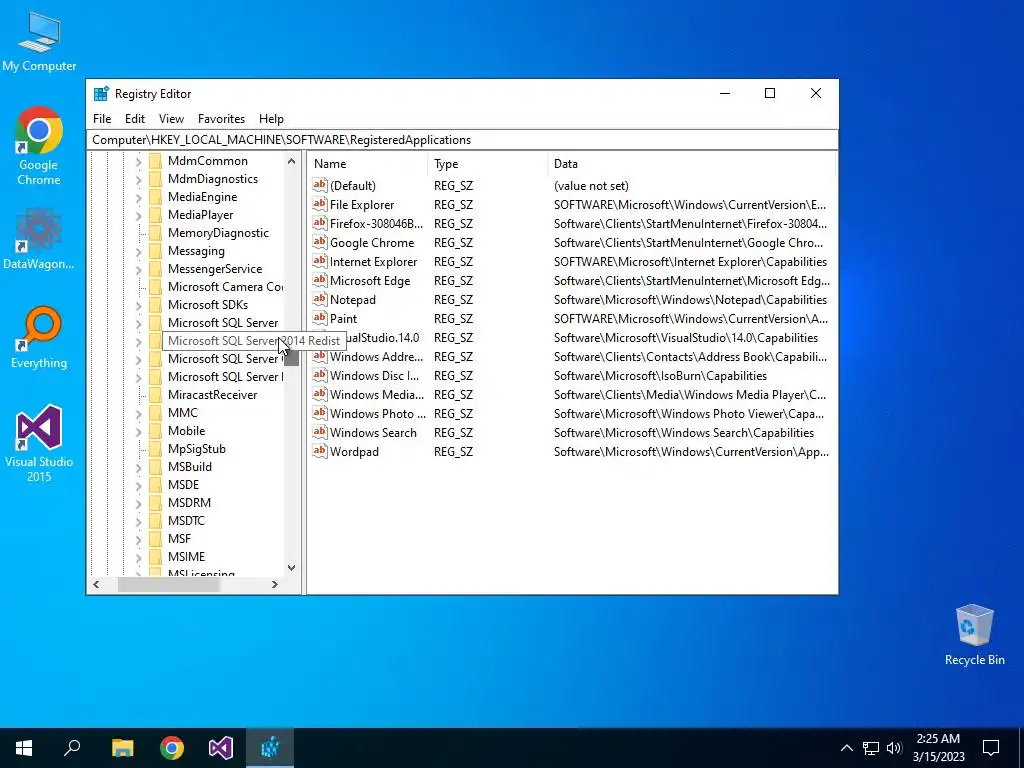Screen dimensions: 1024x768
Task: Switch to Visual Studio in the taskbar
Action: (221, 748)
